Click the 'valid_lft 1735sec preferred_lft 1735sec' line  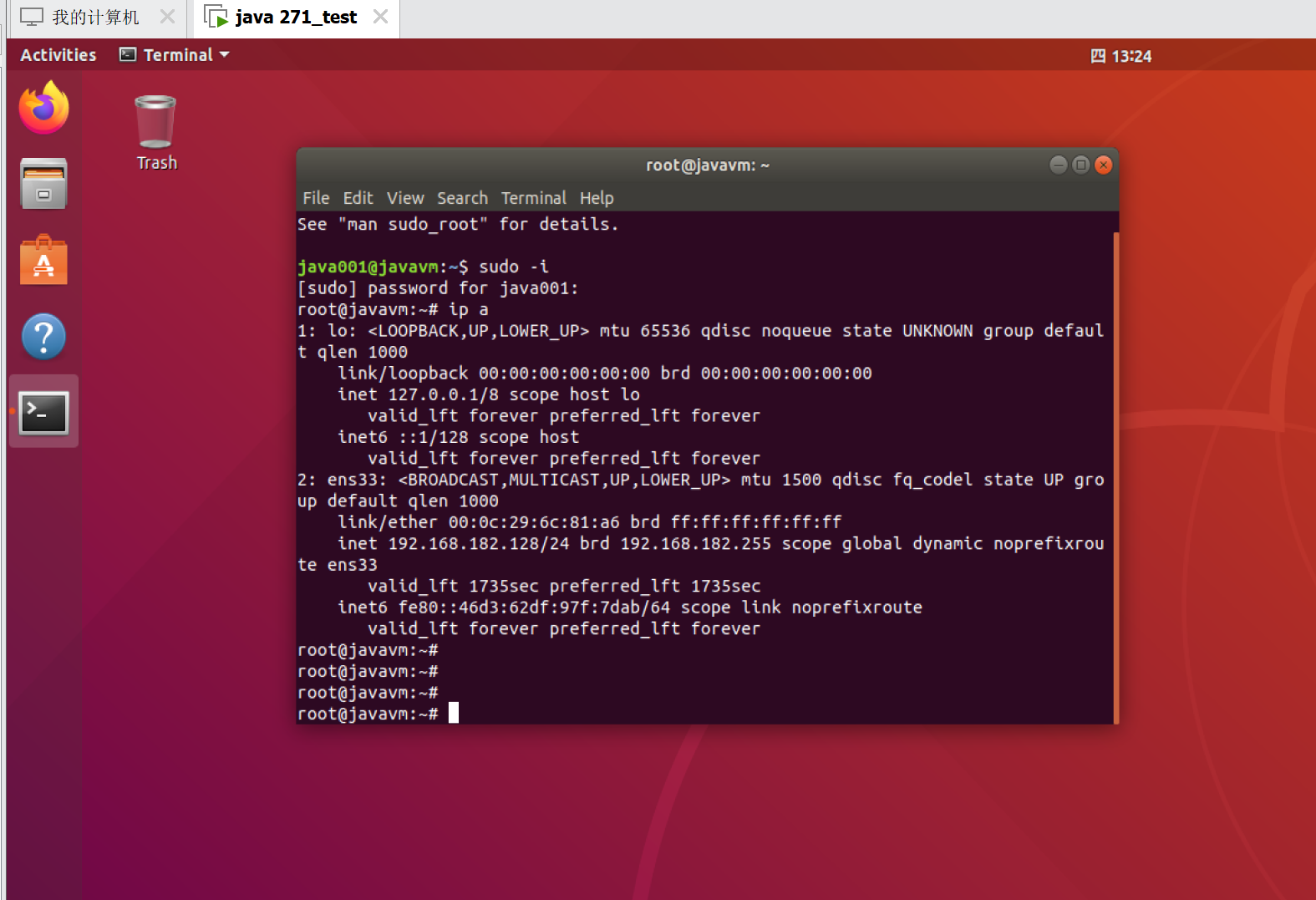point(564,586)
